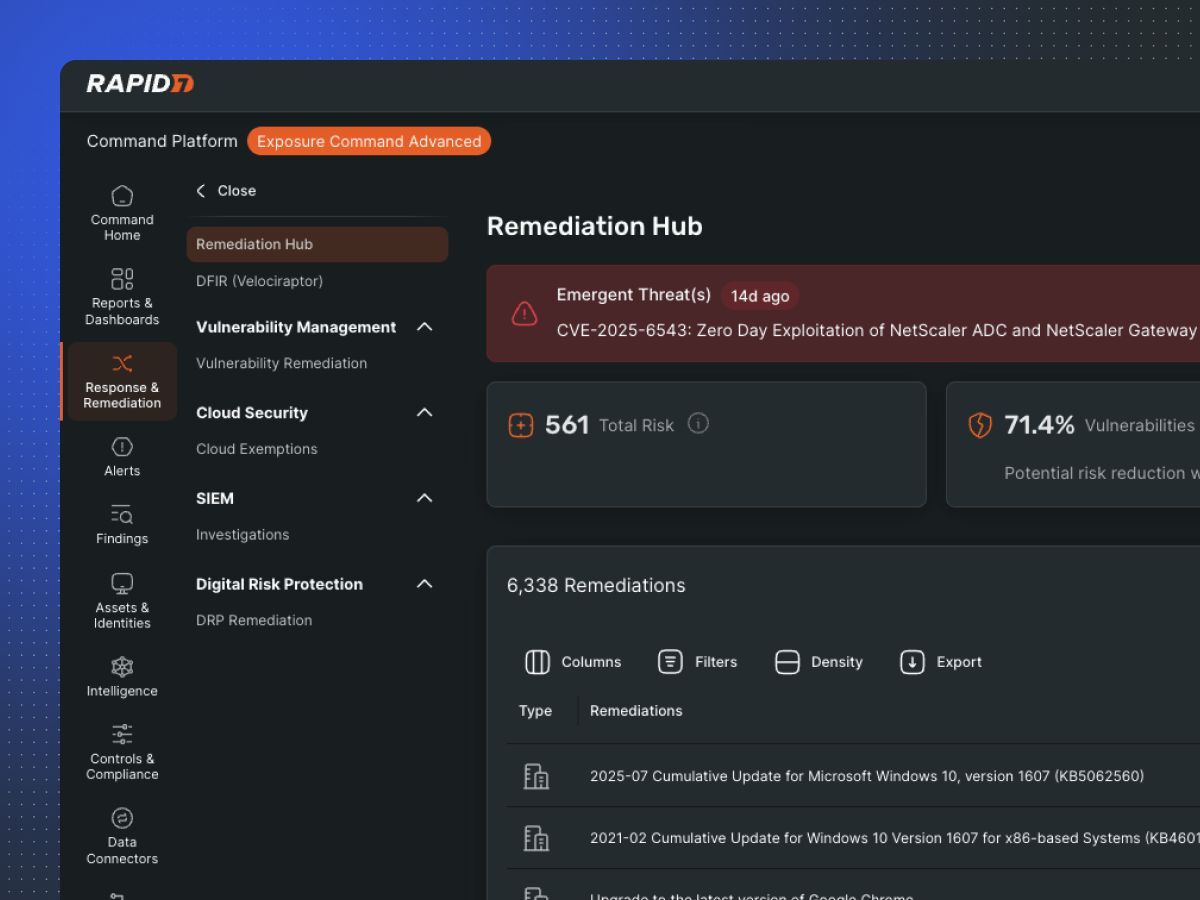The width and height of the screenshot is (1200, 900).
Task: Export the remediations list
Action: (x=940, y=662)
